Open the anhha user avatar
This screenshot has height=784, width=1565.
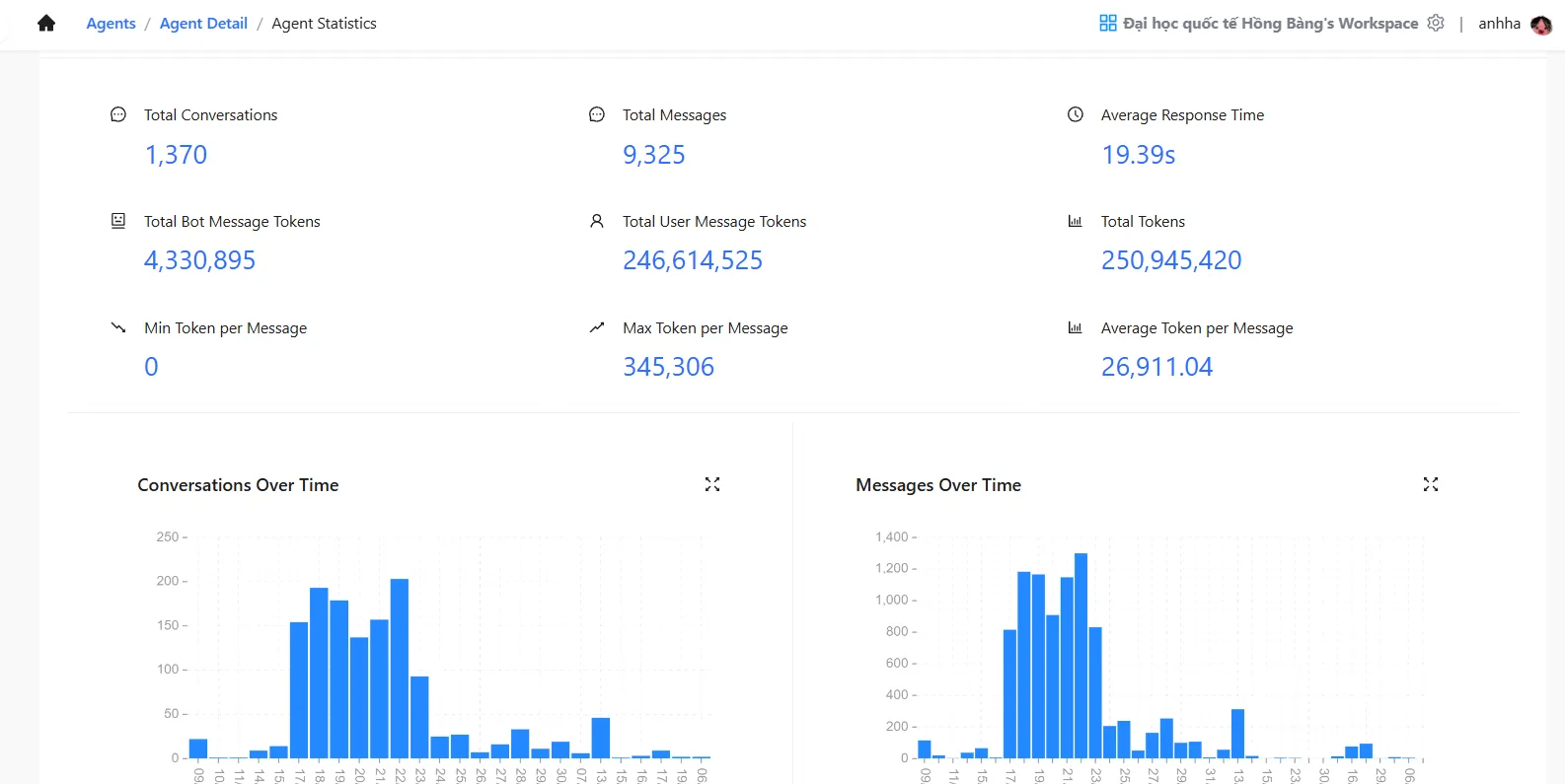(x=1541, y=25)
